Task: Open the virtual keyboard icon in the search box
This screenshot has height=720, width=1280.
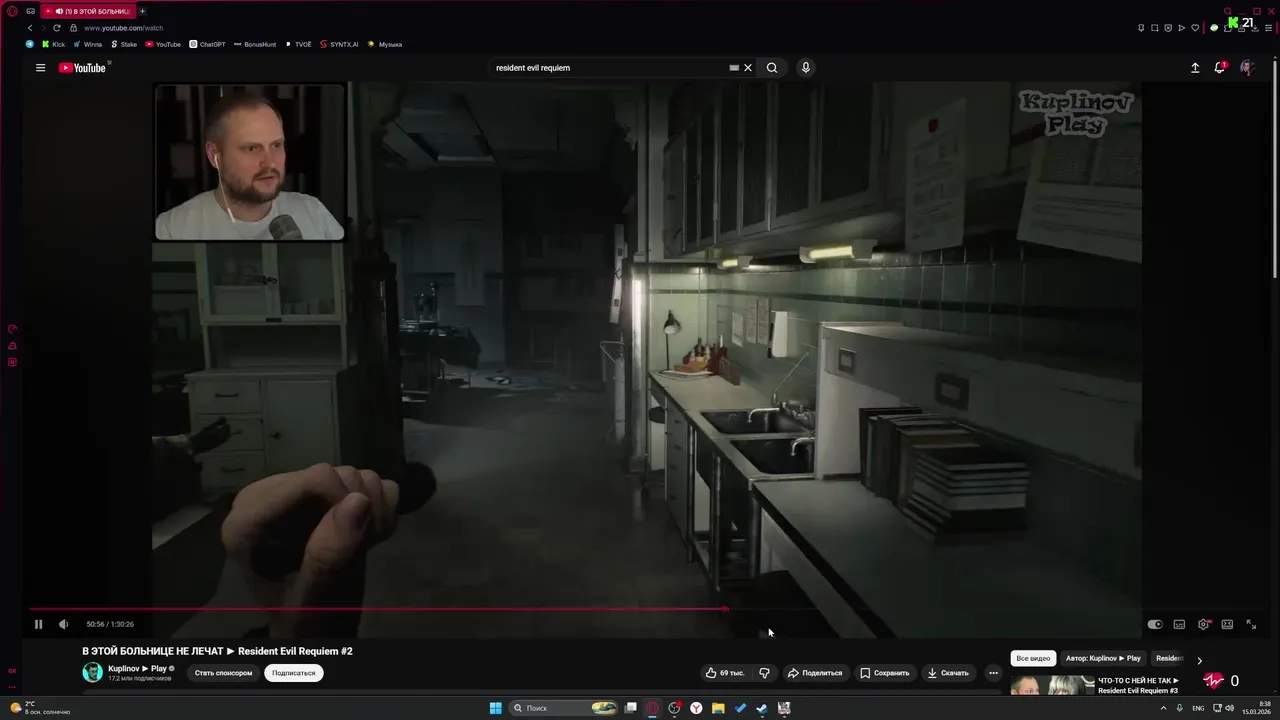Action: (734, 68)
